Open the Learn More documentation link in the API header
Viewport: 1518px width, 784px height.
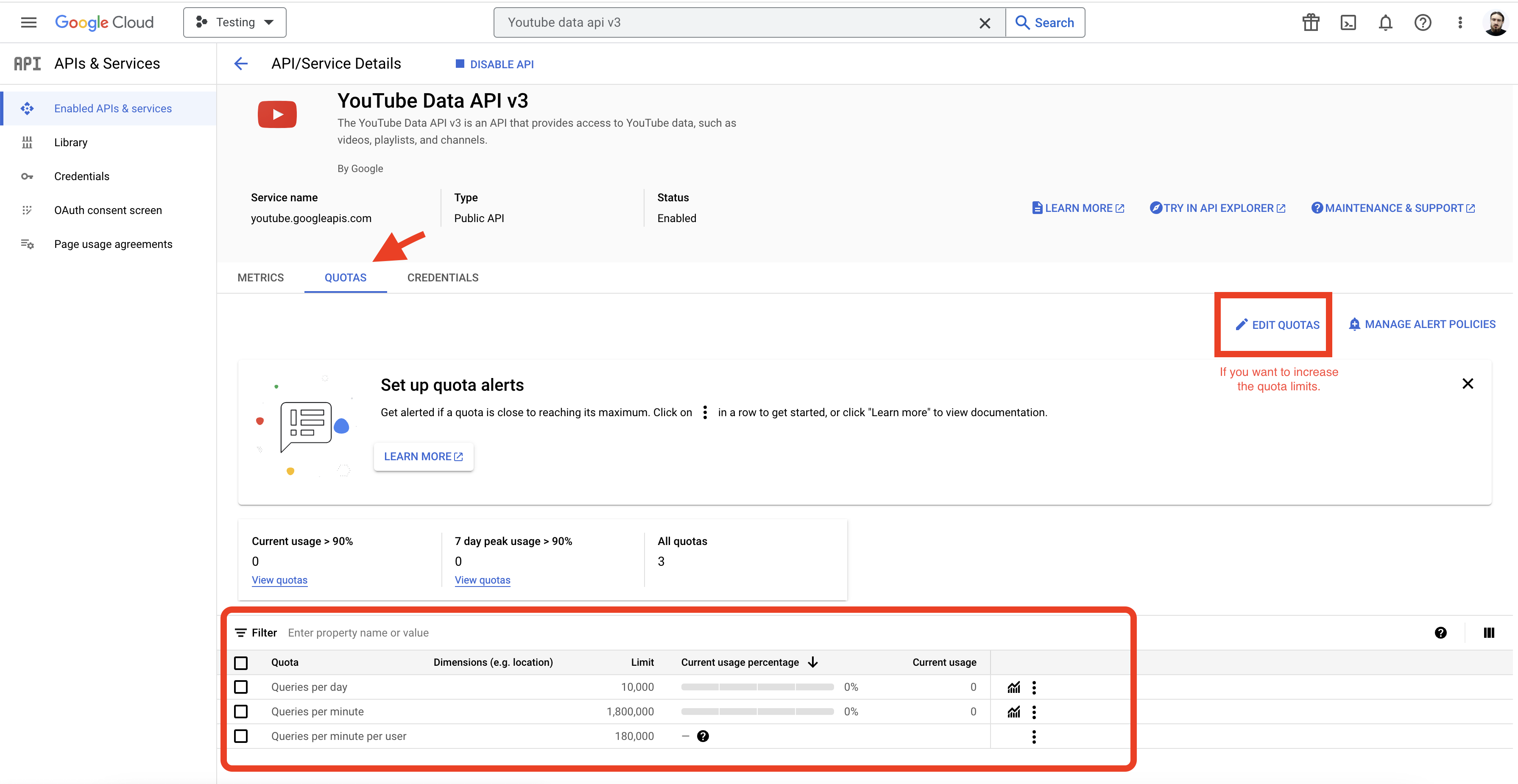pos(1078,208)
